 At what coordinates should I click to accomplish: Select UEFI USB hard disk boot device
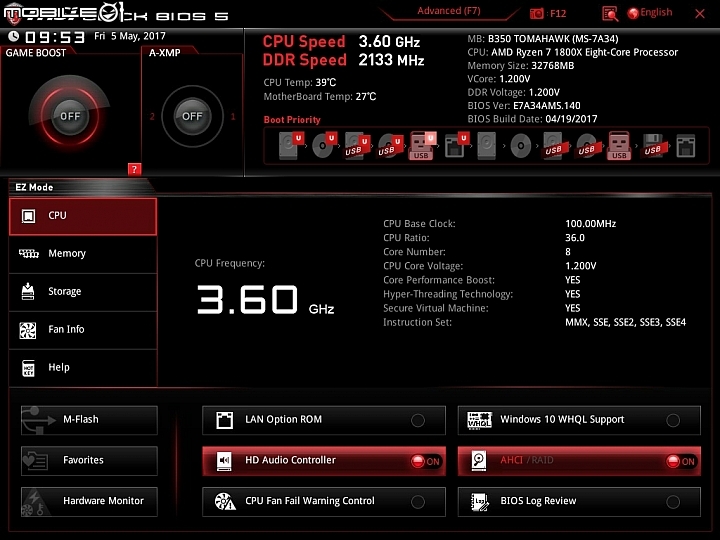(357, 146)
